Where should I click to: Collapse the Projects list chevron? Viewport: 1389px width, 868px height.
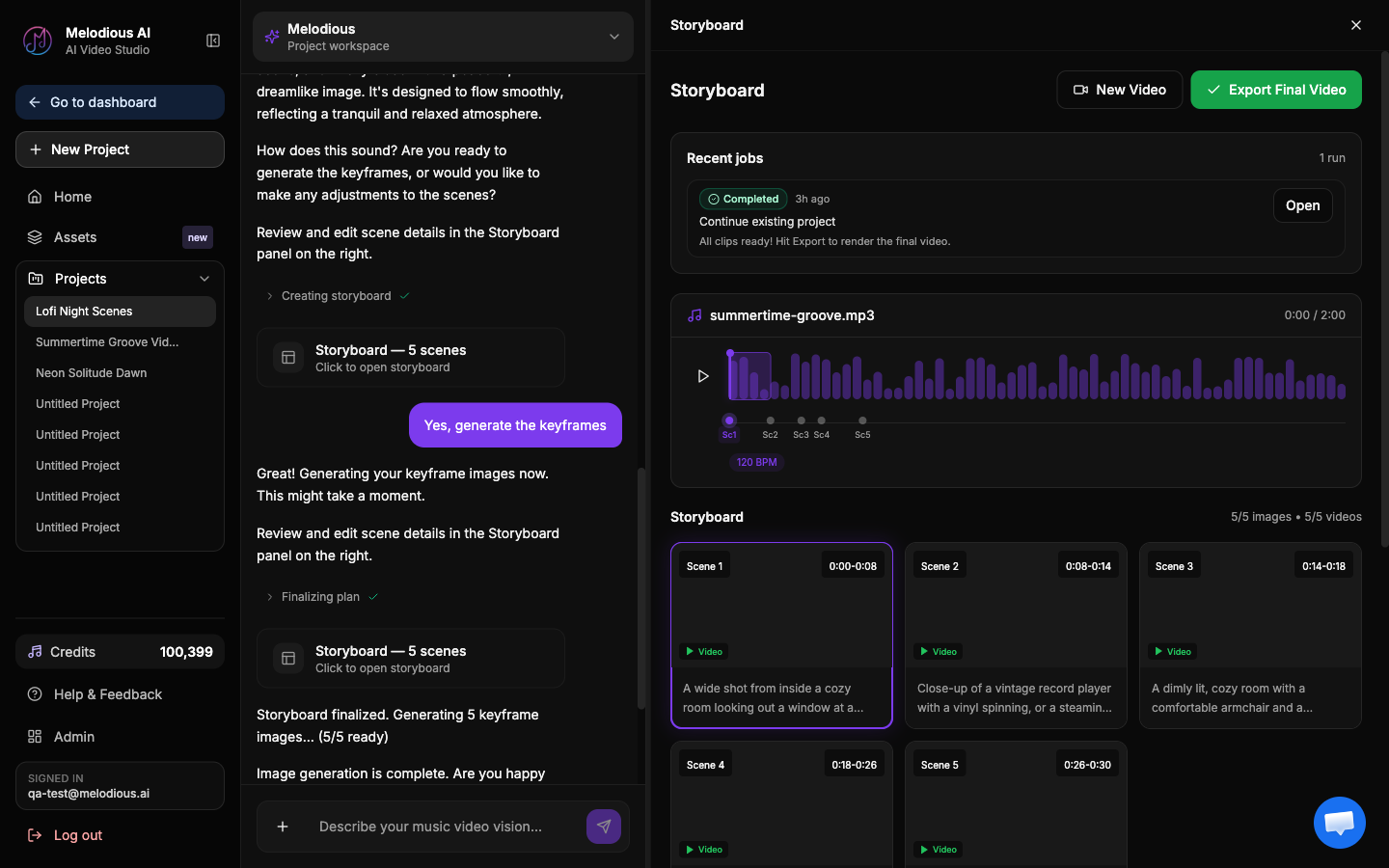[204, 279]
